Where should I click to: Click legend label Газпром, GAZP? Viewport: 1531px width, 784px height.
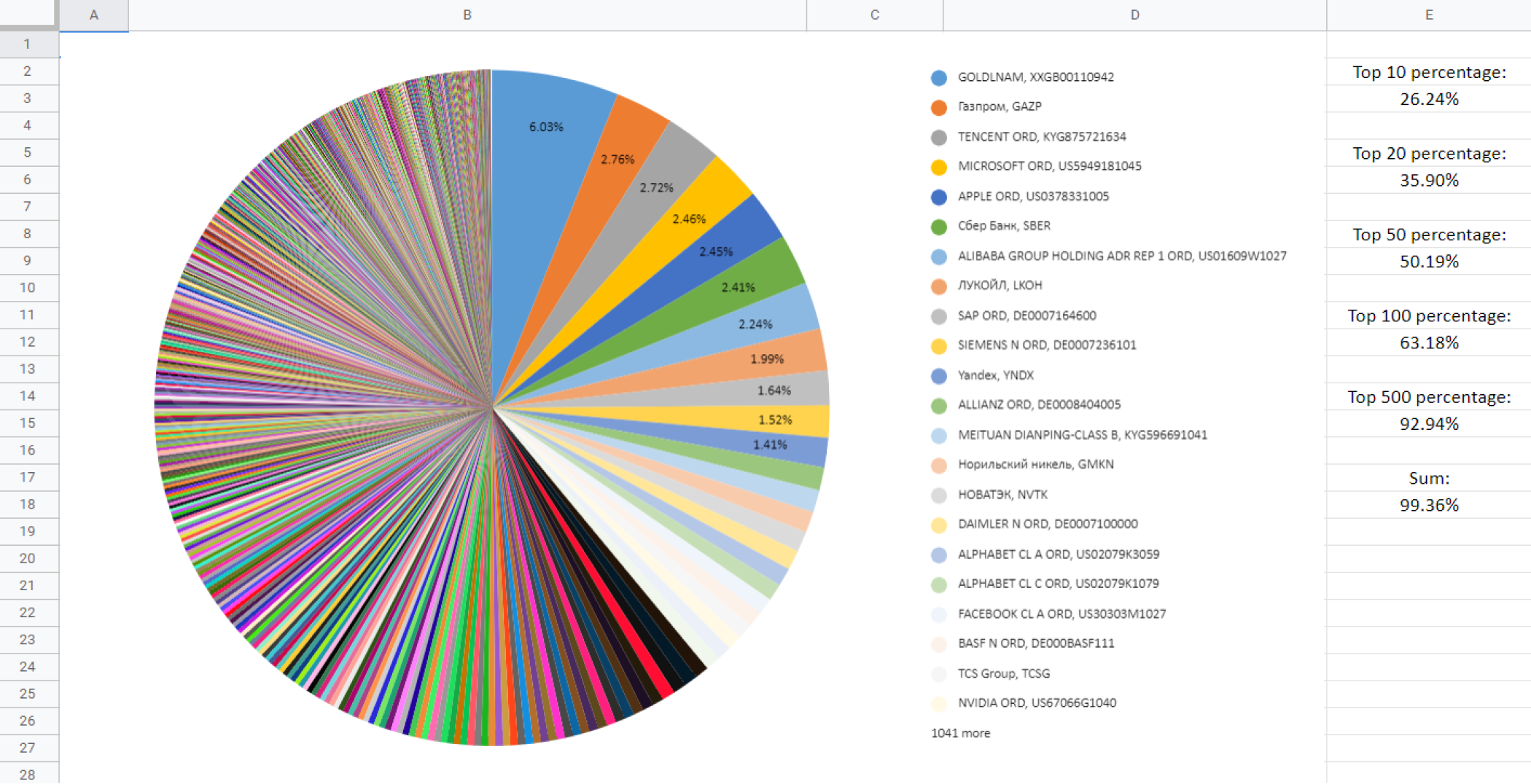coord(1000,106)
